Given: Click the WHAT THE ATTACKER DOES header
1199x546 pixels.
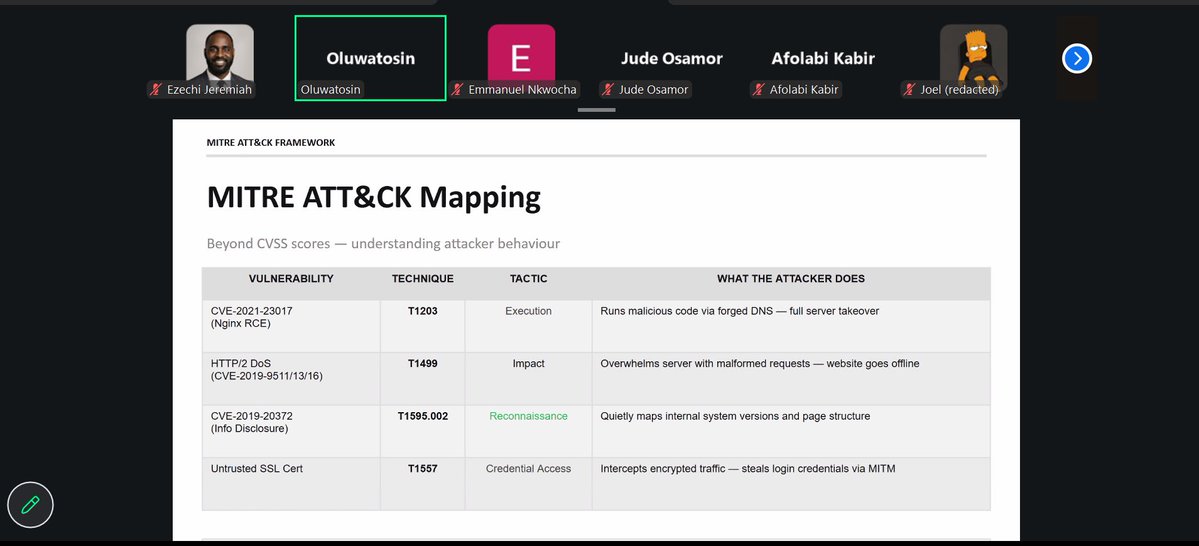Looking at the screenshot, I should [791, 279].
